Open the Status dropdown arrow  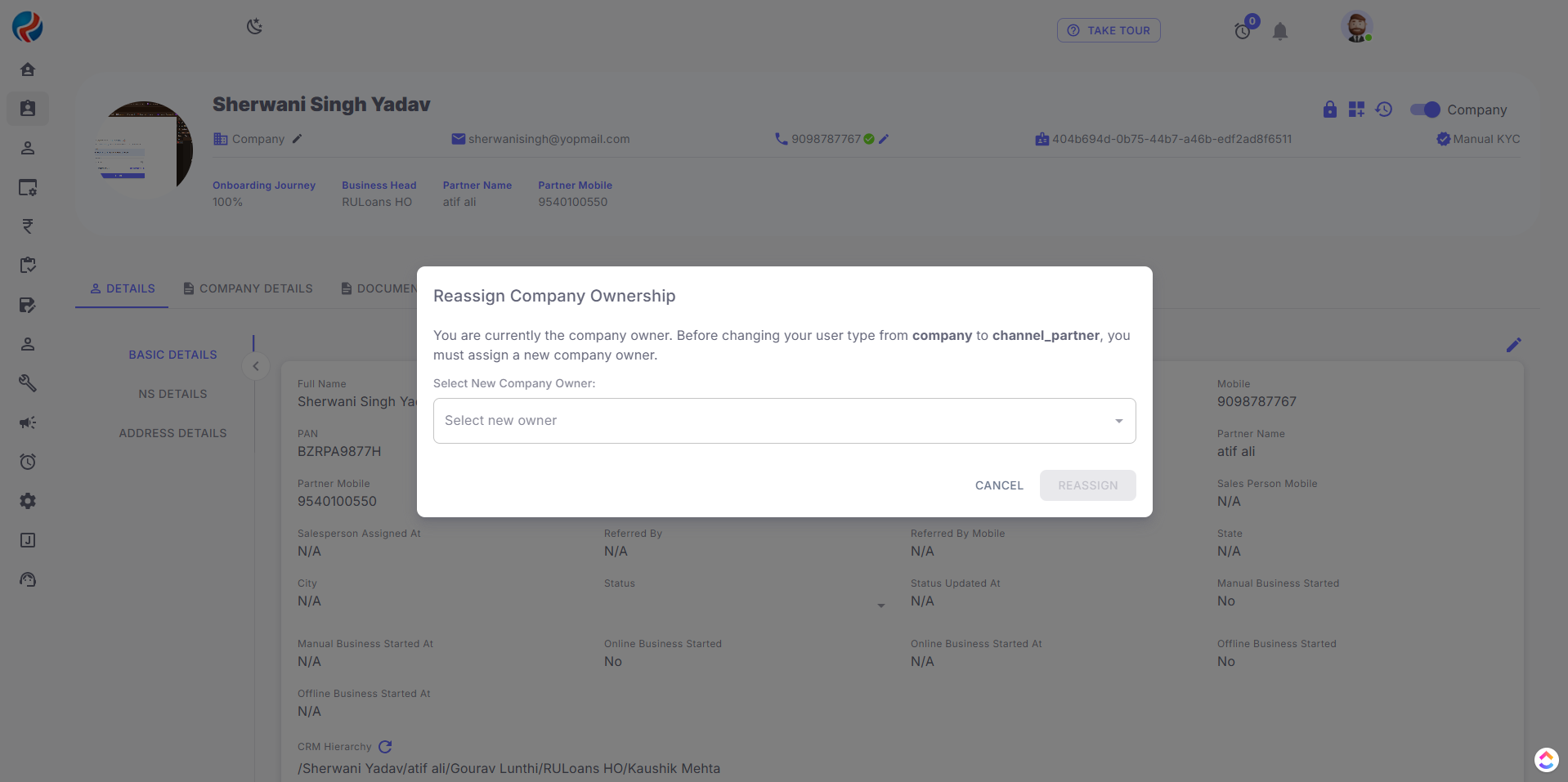pyautogui.click(x=881, y=605)
